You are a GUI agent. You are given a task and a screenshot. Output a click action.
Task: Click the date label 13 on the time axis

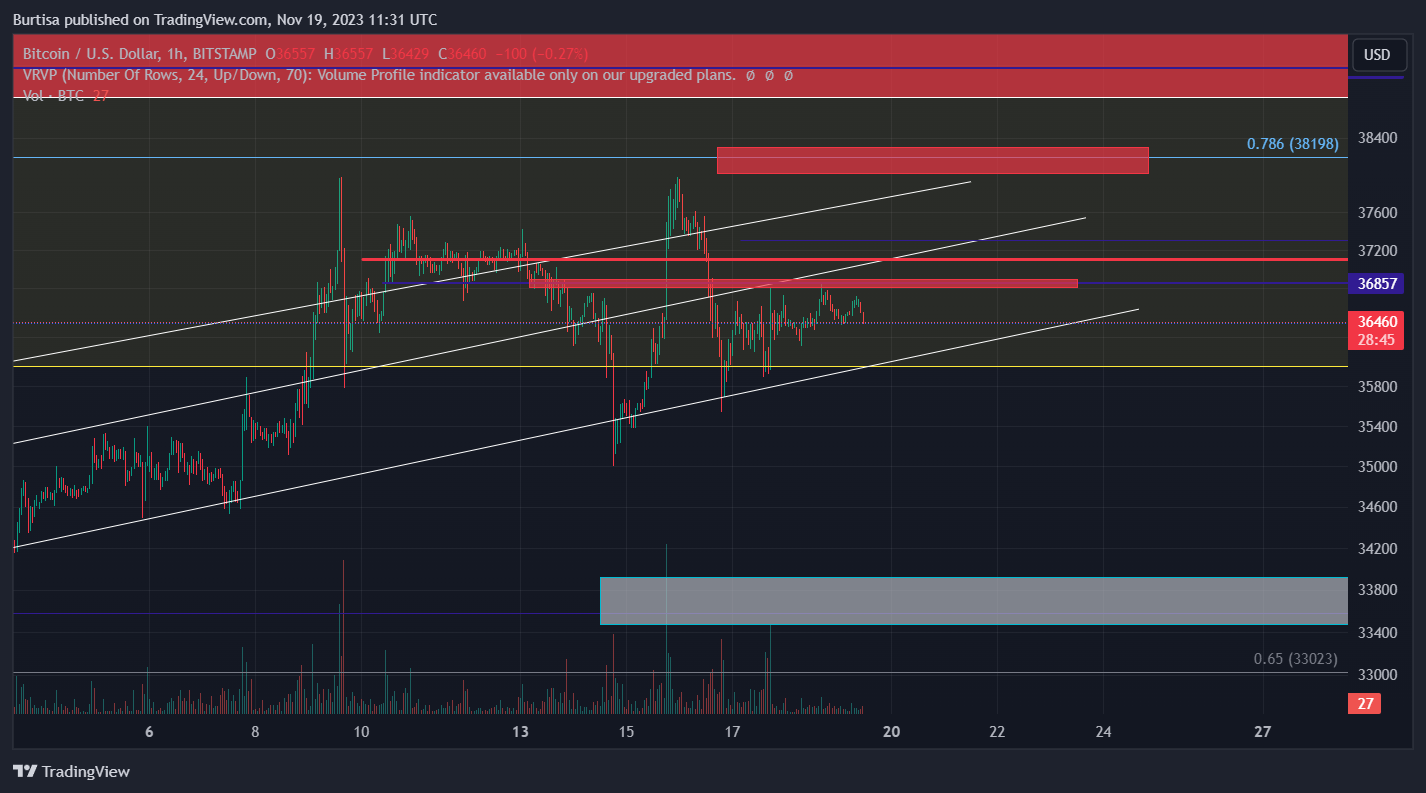pyautogui.click(x=520, y=732)
